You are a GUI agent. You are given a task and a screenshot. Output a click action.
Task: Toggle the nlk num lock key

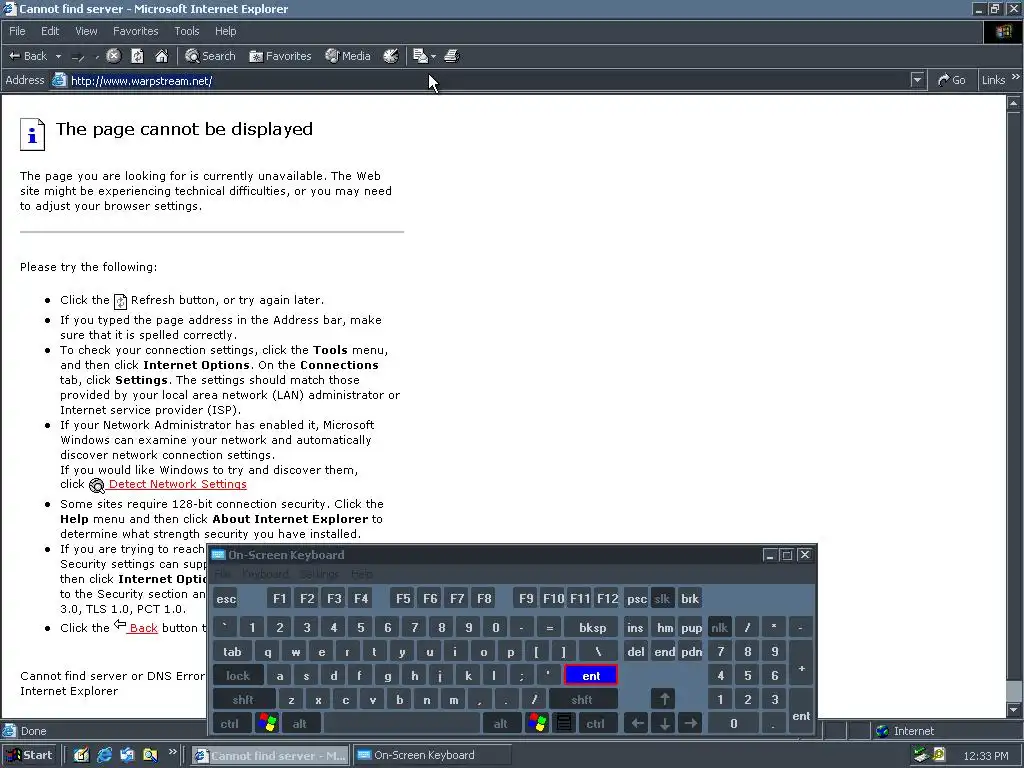[x=720, y=628]
